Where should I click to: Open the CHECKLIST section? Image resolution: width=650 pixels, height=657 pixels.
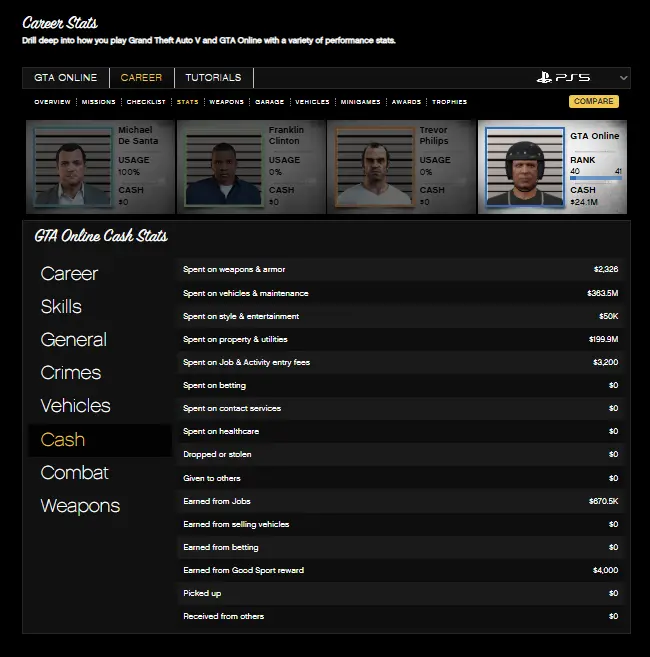[x=146, y=102]
